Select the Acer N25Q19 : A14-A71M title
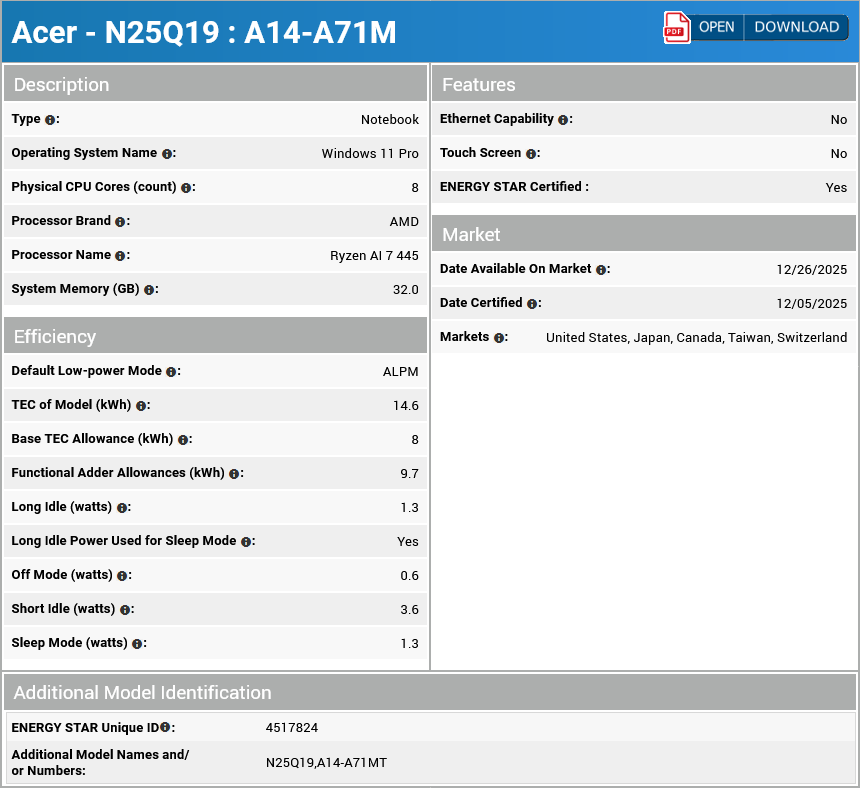The image size is (860, 788). [203, 32]
